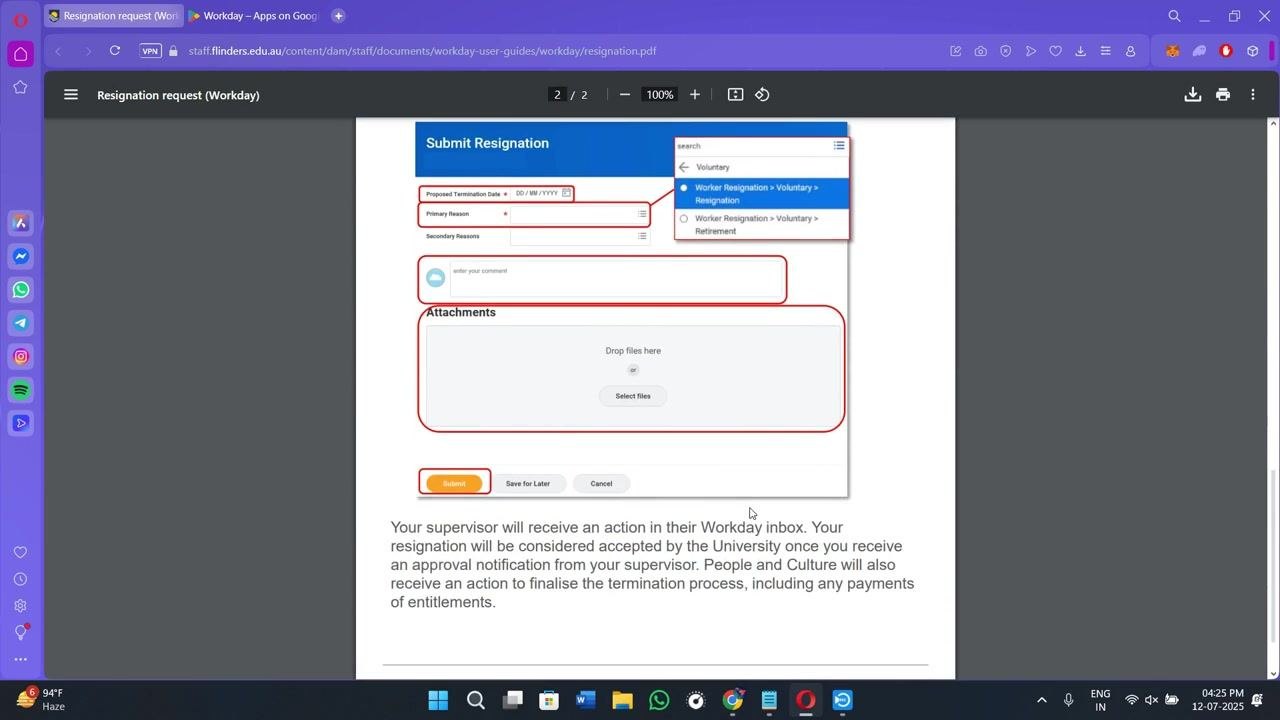Open lightbulb tips icon in sidebar
This screenshot has width=1280, height=720.
pyautogui.click(x=20, y=632)
